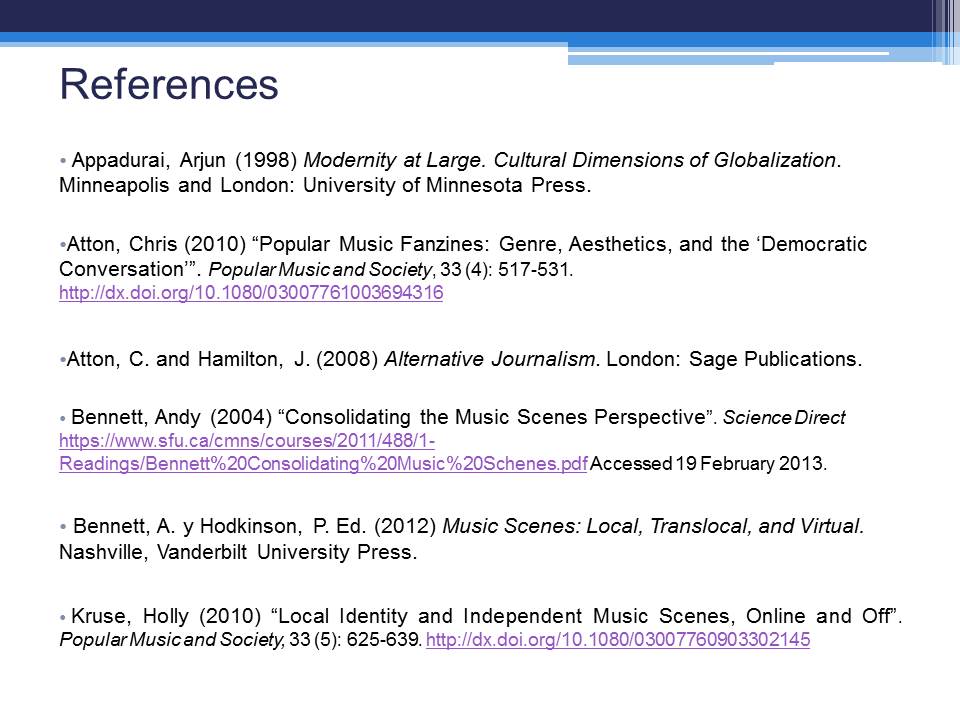Click Nashville, Vanderbilt University Press text
This screenshot has width=960, height=720.
[237, 552]
